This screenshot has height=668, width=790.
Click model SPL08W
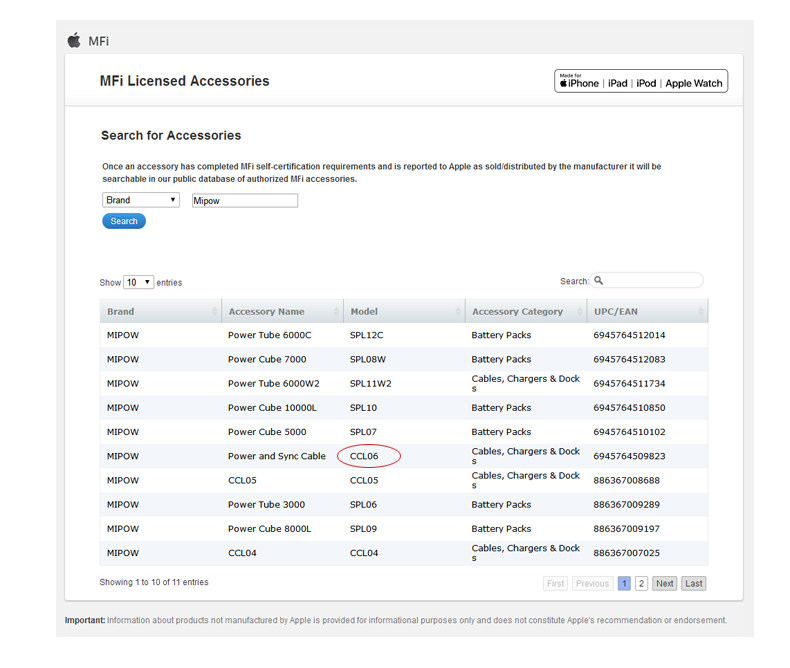[368, 359]
